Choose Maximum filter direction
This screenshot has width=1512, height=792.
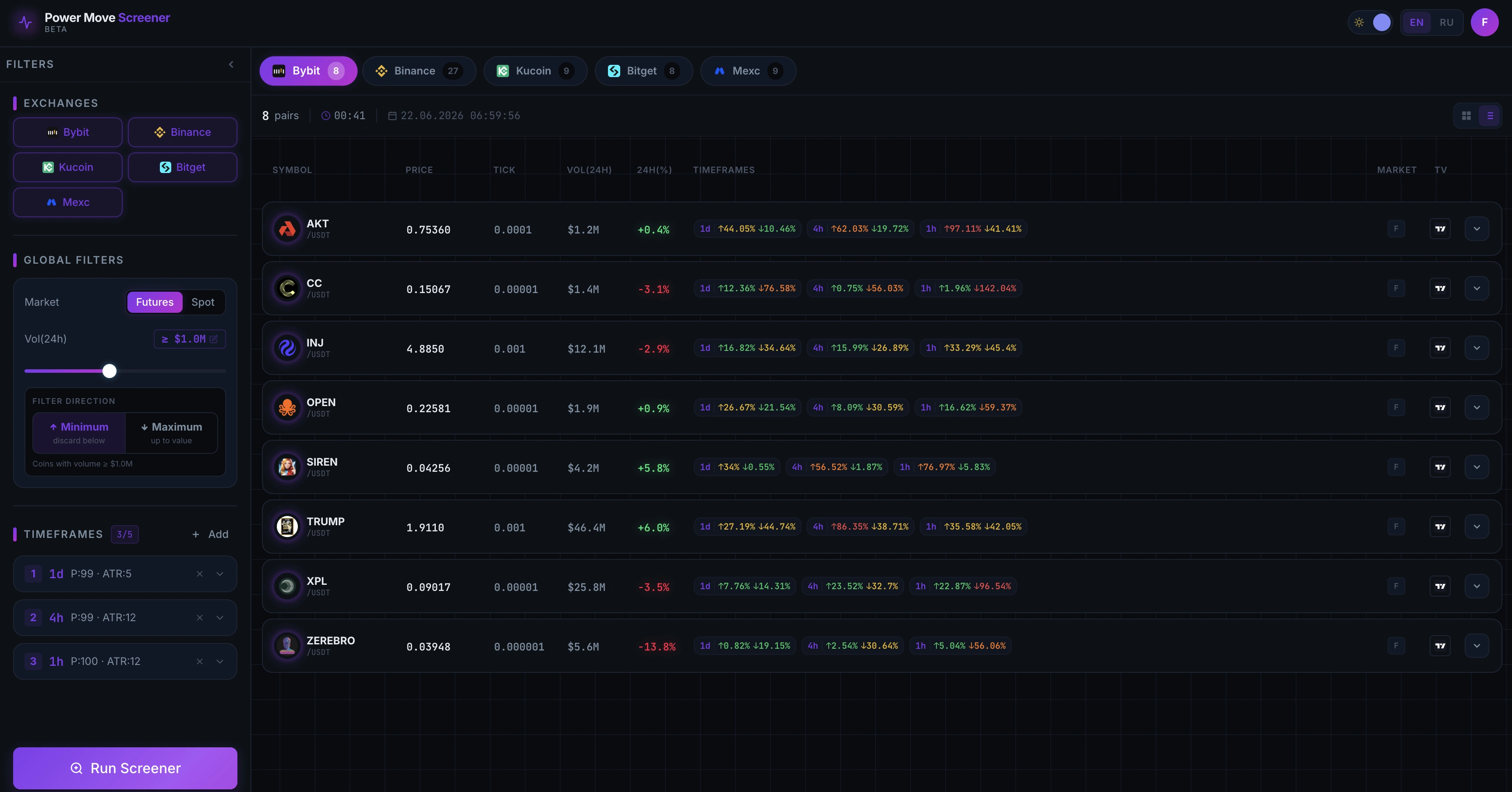[171, 433]
